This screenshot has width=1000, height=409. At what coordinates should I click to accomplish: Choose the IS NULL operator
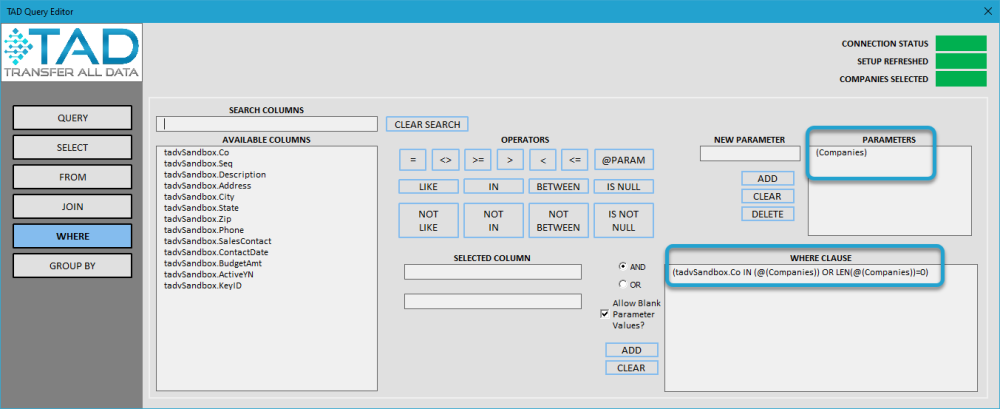click(x=624, y=187)
